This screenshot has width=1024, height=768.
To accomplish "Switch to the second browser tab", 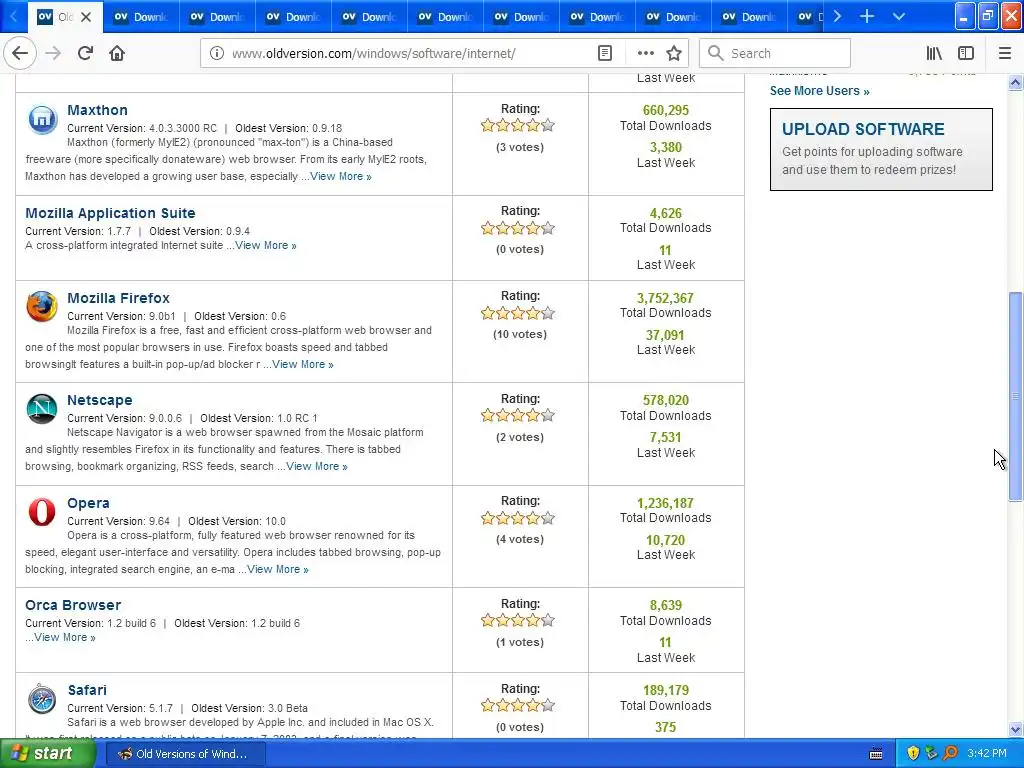I will click(x=140, y=17).
